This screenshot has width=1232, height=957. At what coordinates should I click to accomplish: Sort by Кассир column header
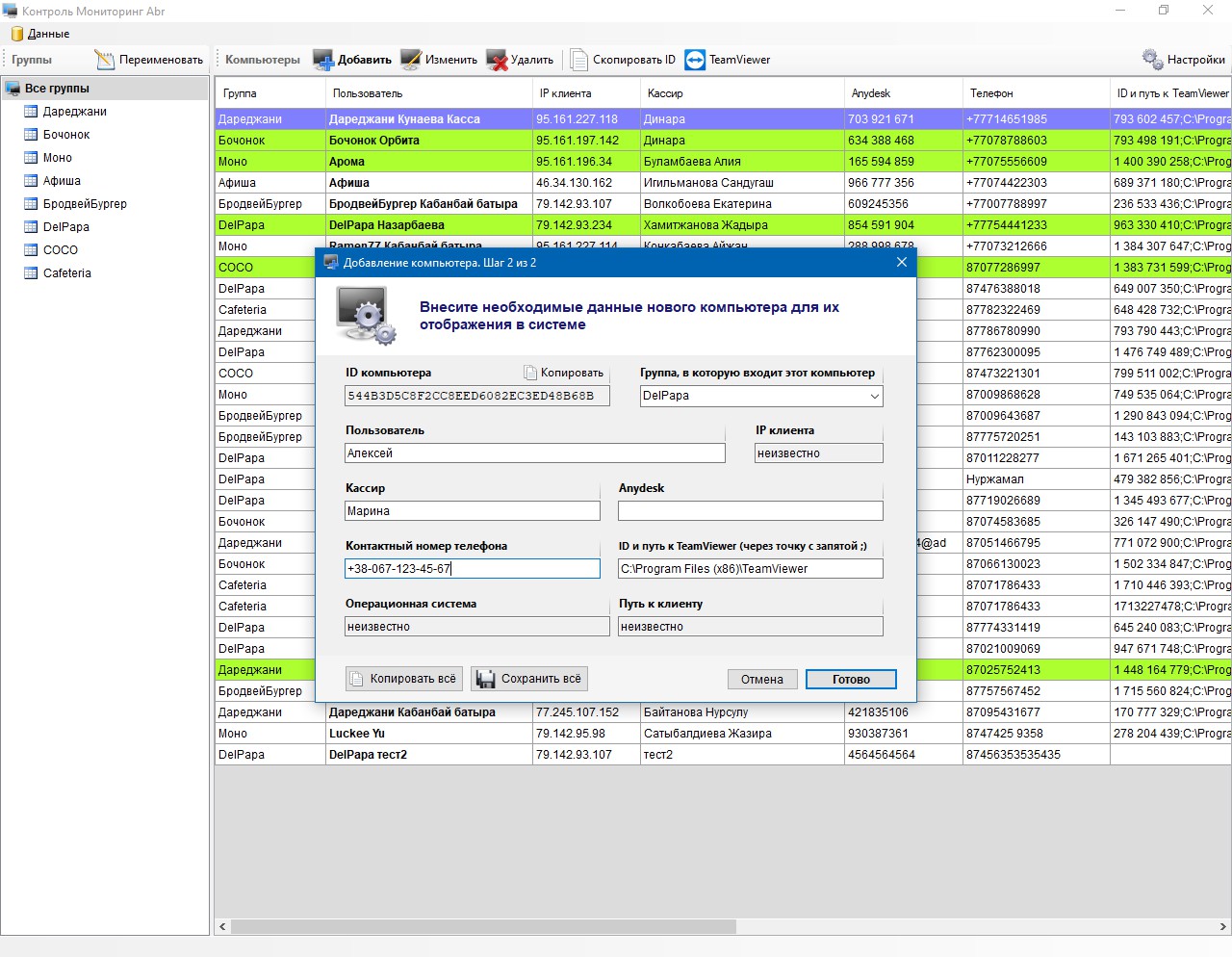(x=742, y=93)
